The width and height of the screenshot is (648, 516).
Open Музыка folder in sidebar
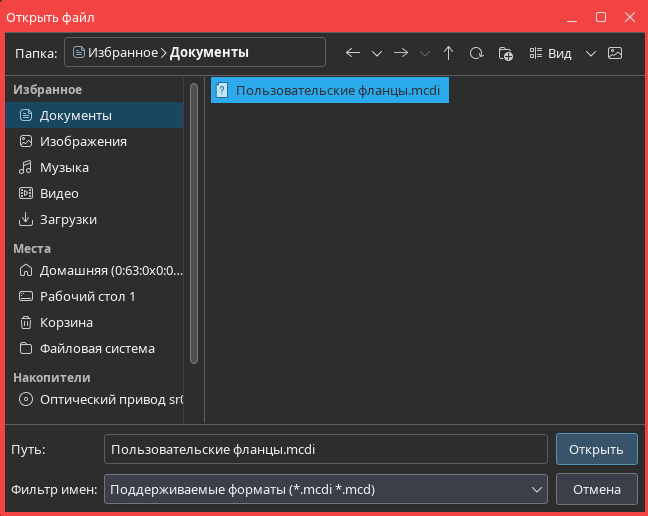point(64,167)
